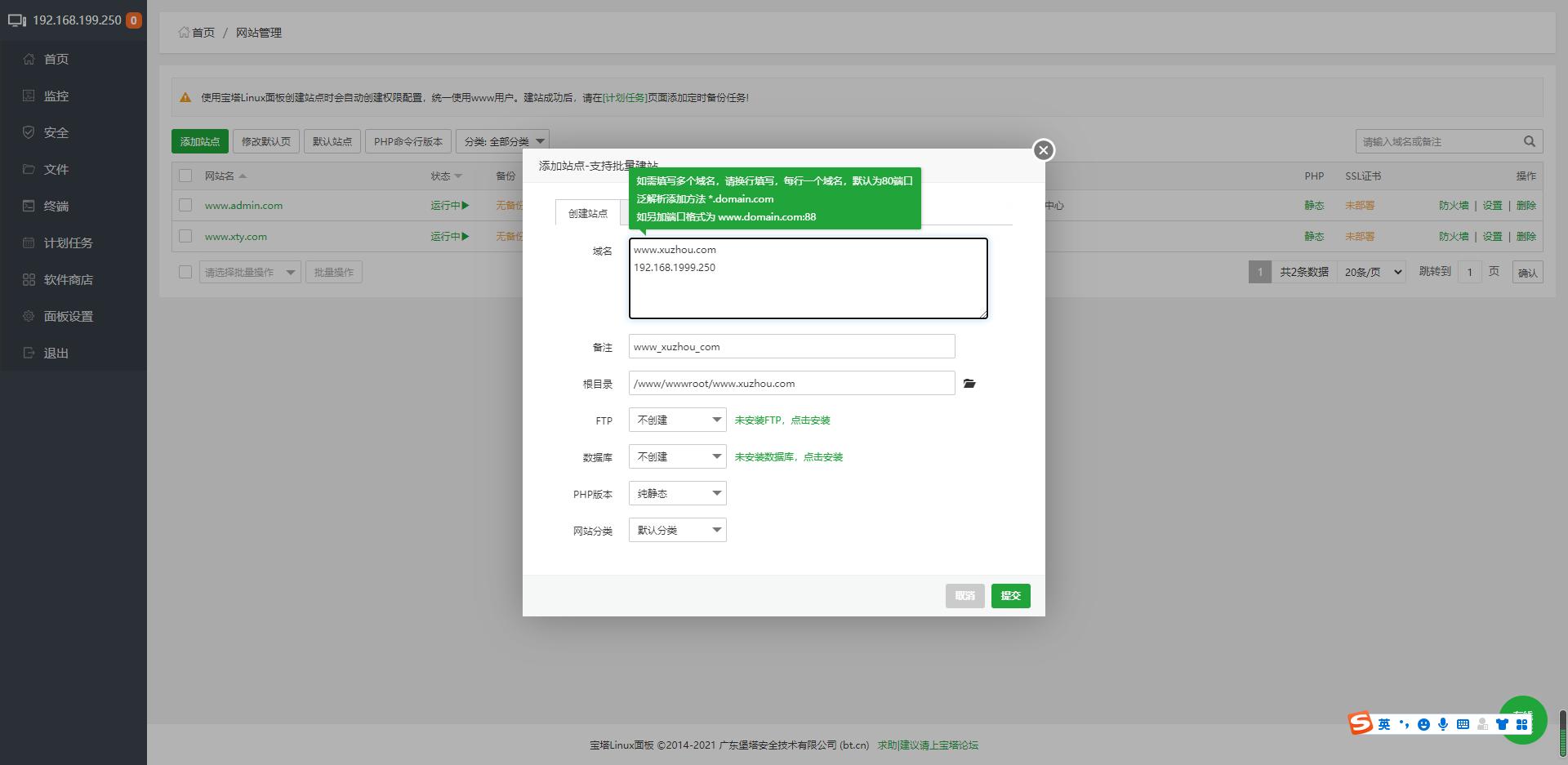Click 未安装FTP，点击安装 link
Screen dimensions: 1568x765
782,420
